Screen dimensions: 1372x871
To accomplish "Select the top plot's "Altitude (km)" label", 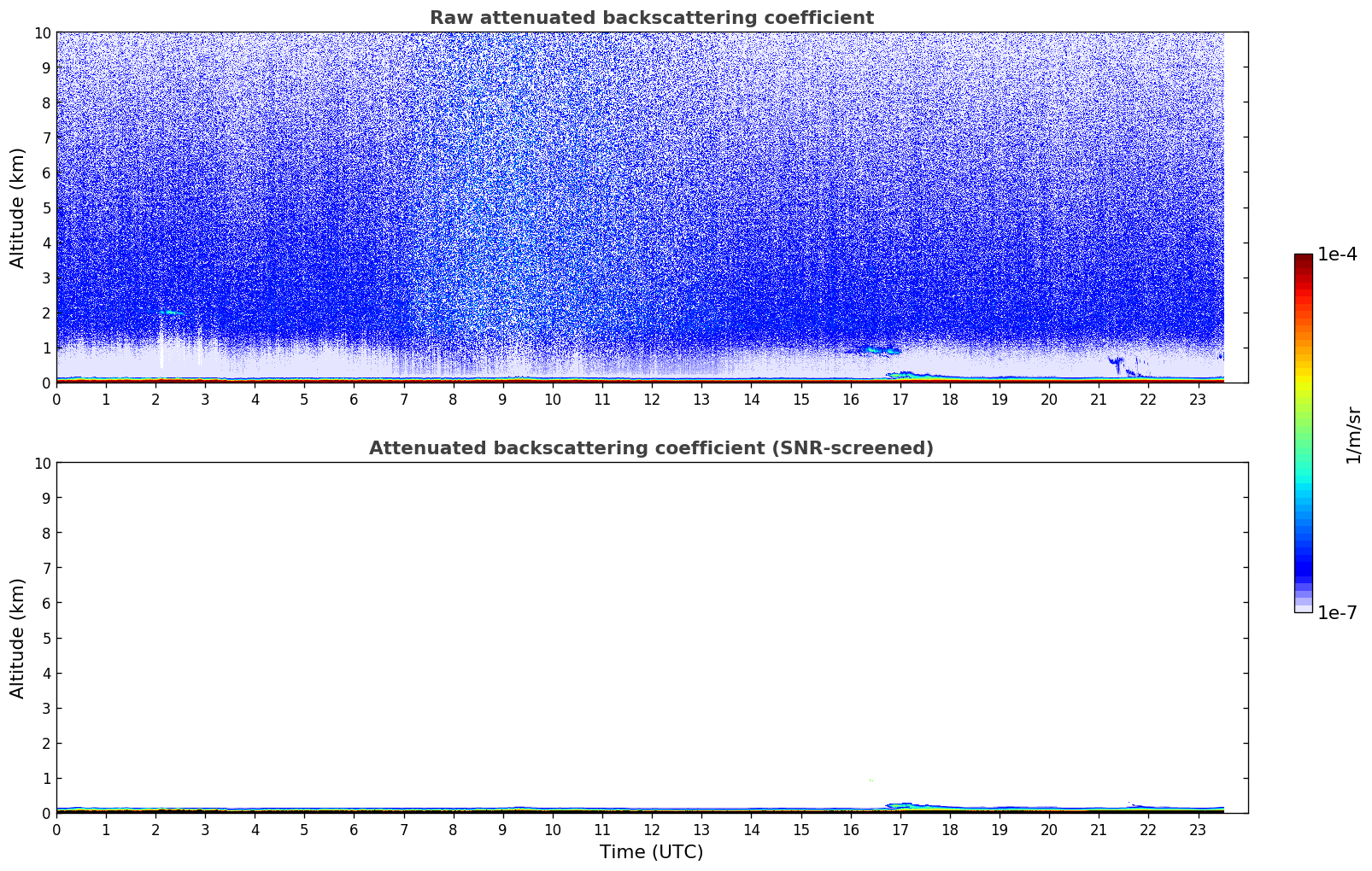I will [x=18, y=208].
